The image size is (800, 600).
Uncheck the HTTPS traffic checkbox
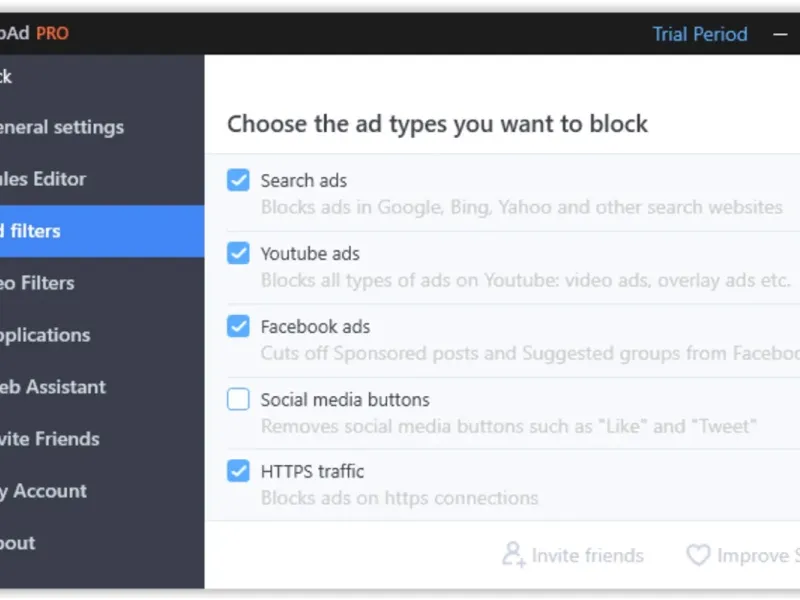click(x=238, y=471)
